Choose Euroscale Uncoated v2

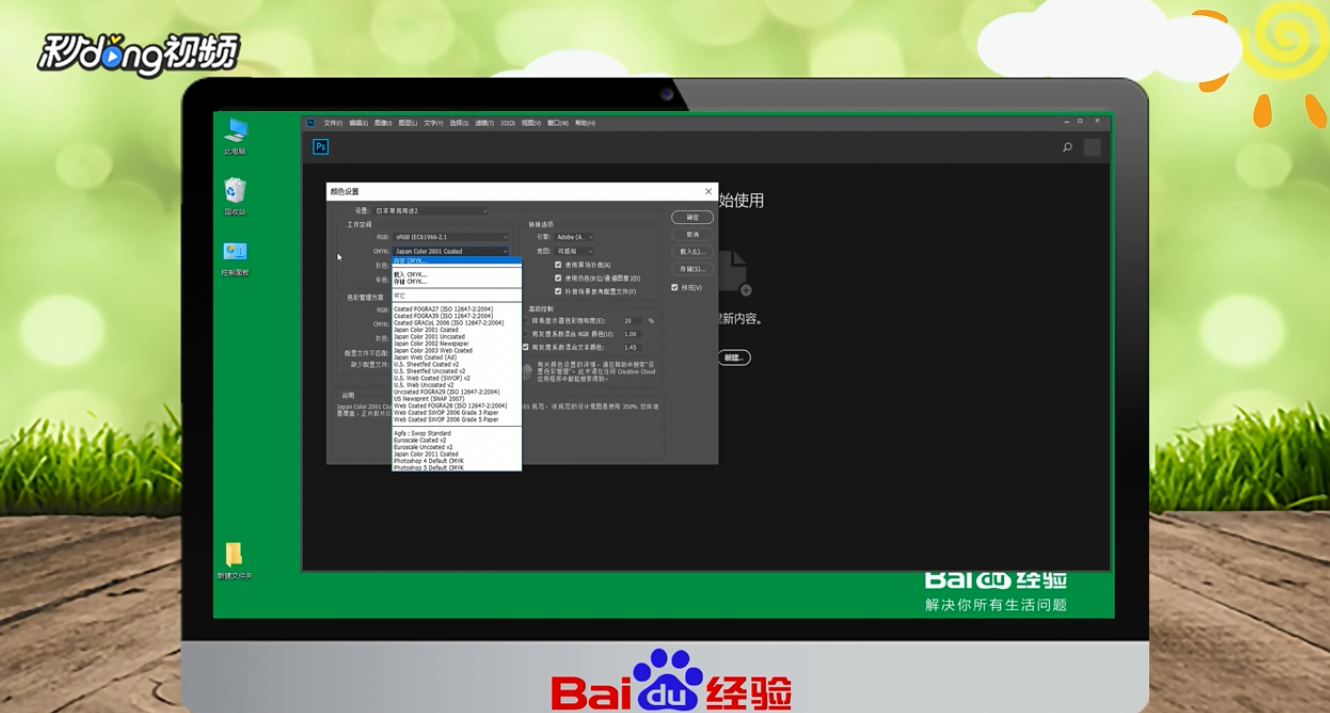point(457,448)
